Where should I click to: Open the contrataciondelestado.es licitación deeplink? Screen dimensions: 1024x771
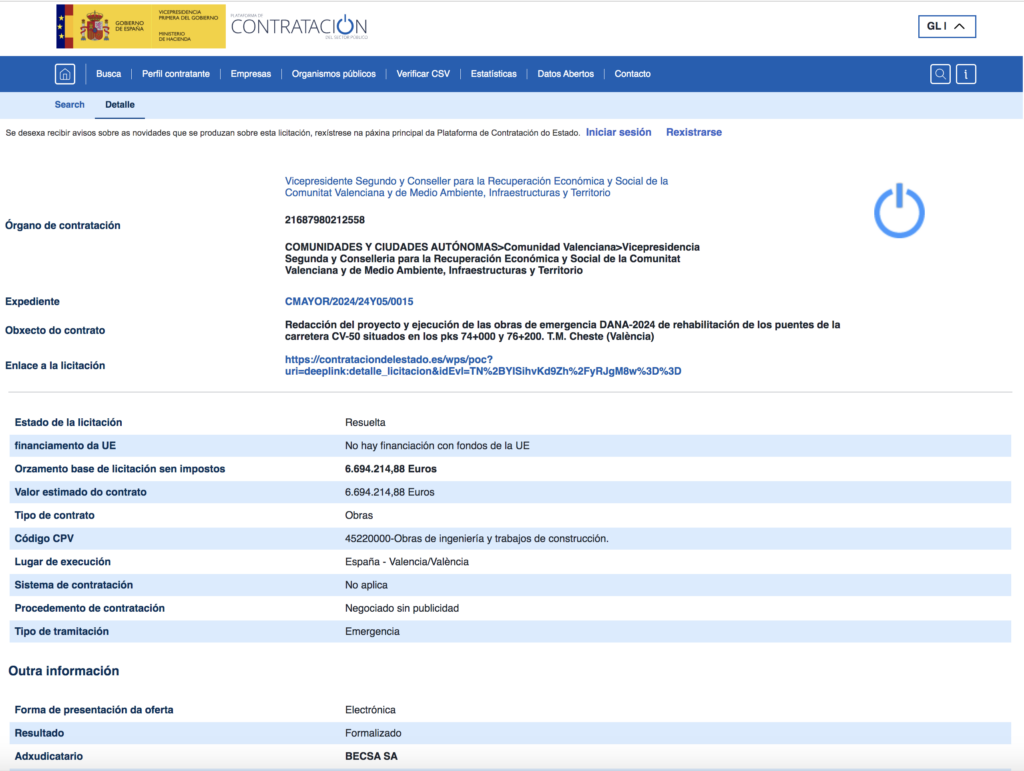(483, 365)
